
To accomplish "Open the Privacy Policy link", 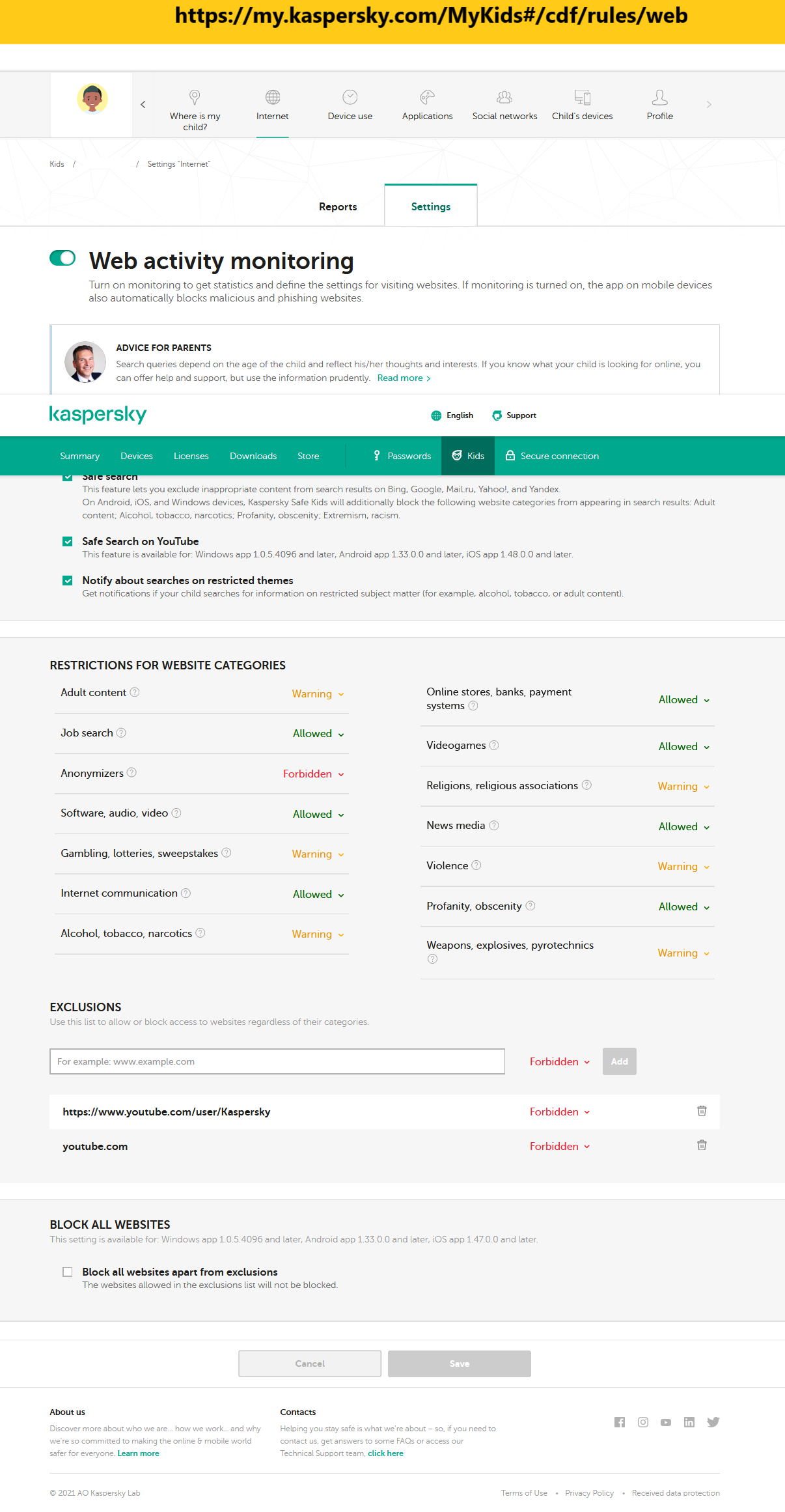I will (x=589, y=1493).
